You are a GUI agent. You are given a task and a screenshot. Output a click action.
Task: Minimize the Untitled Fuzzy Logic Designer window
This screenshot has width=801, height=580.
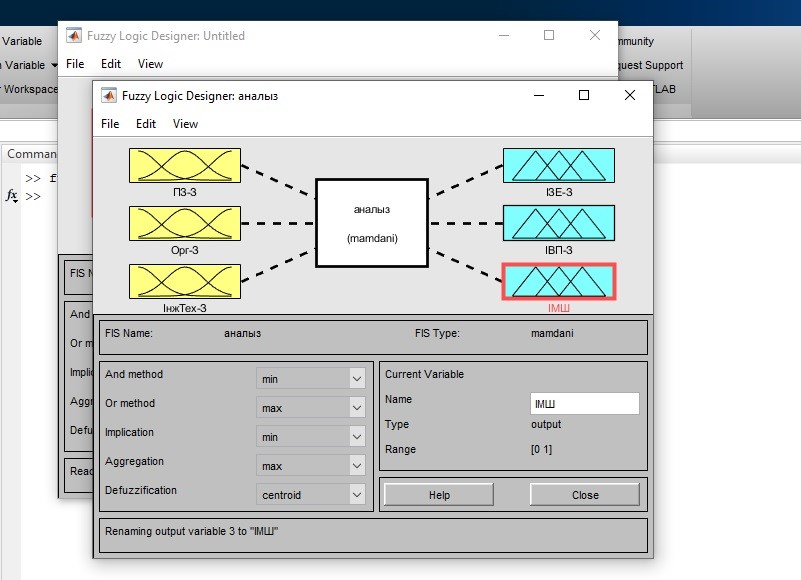[x=504, y=35]
